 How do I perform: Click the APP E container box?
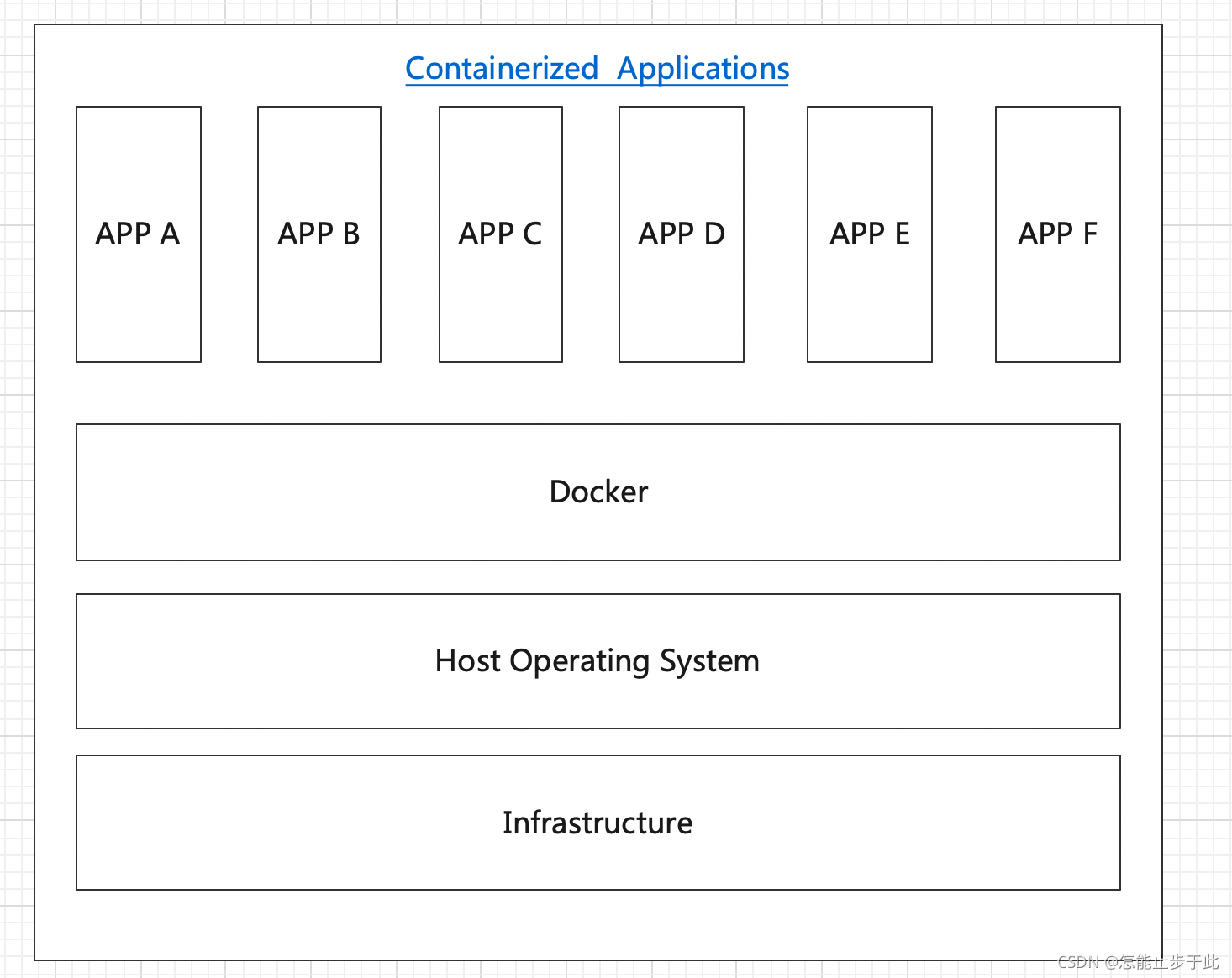click(870, 234)
